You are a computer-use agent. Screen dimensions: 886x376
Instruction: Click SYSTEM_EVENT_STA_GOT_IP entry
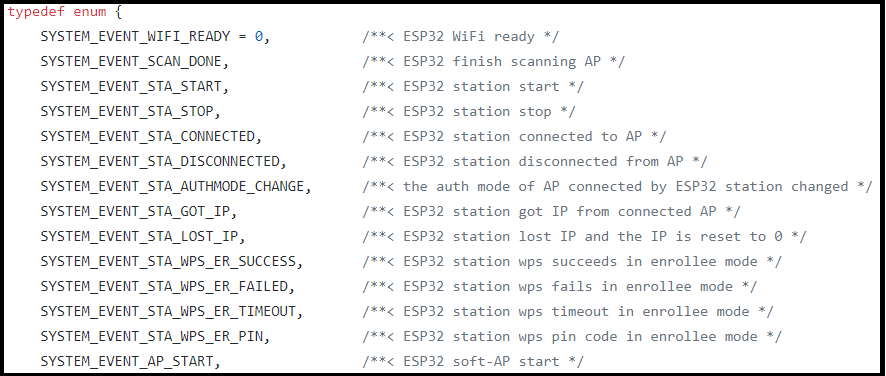coord(136,212)
